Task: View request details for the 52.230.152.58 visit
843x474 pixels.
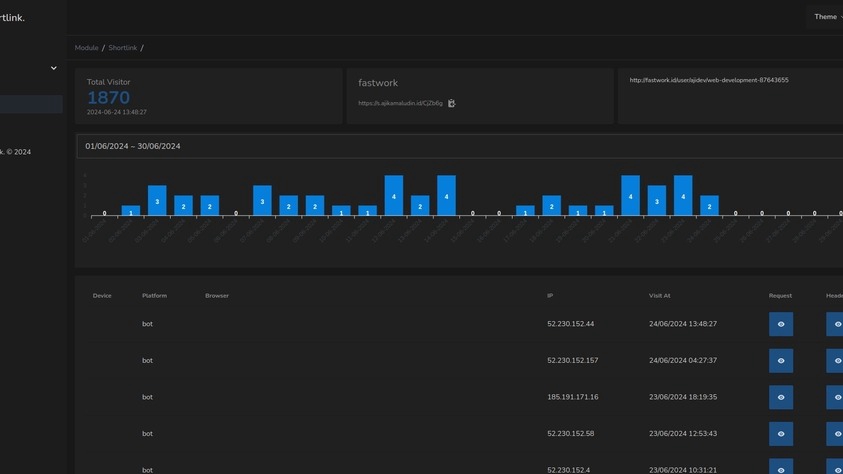Action: coord(781,433)
